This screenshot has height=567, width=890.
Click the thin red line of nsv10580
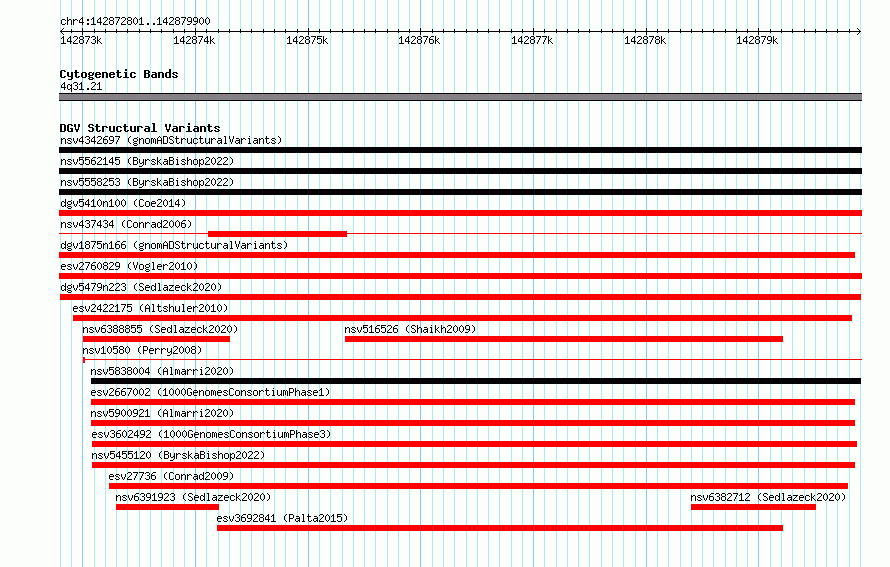click(472, 360)
